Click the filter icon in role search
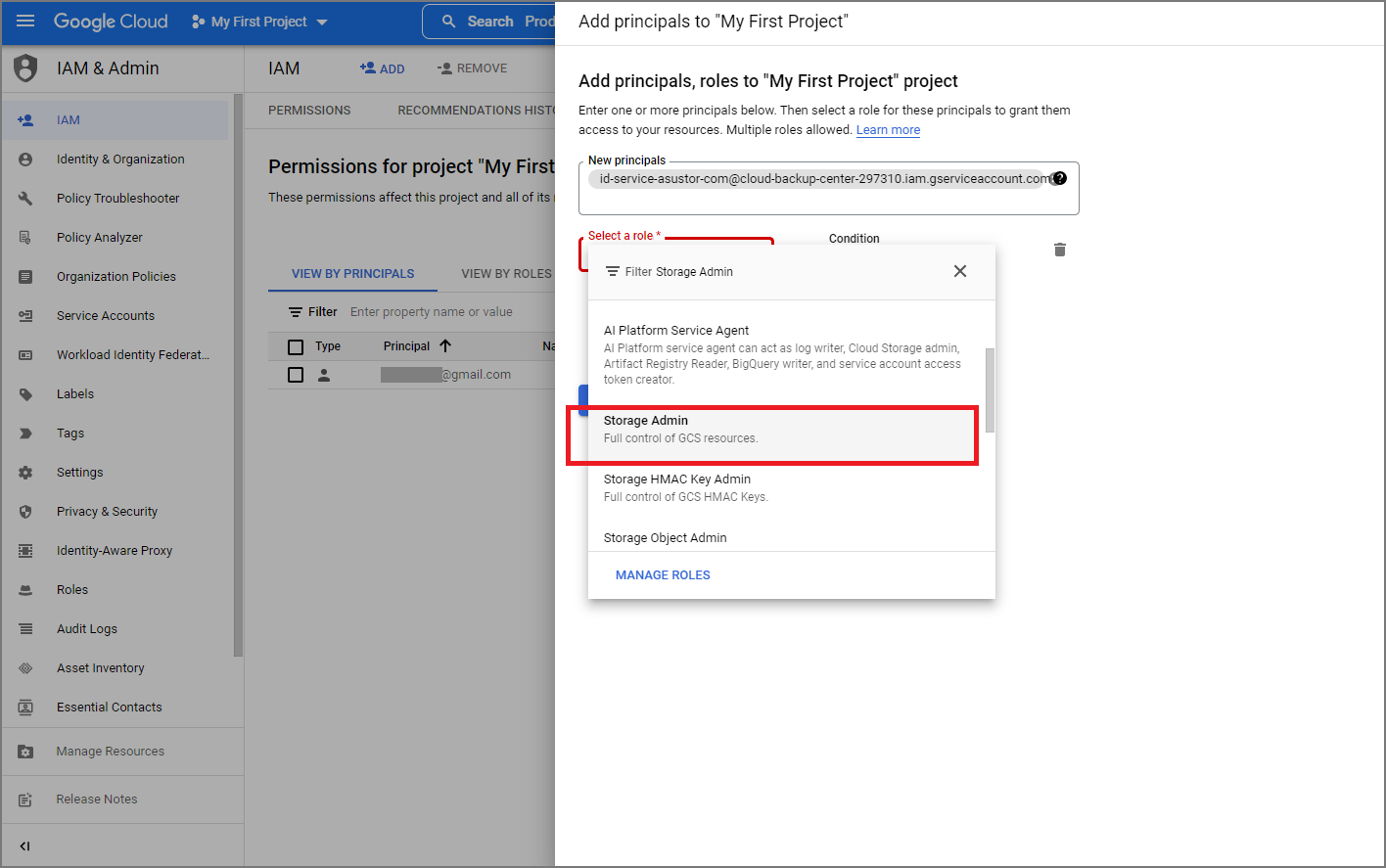Screen dimensions: 1386x868 point(612,272)
